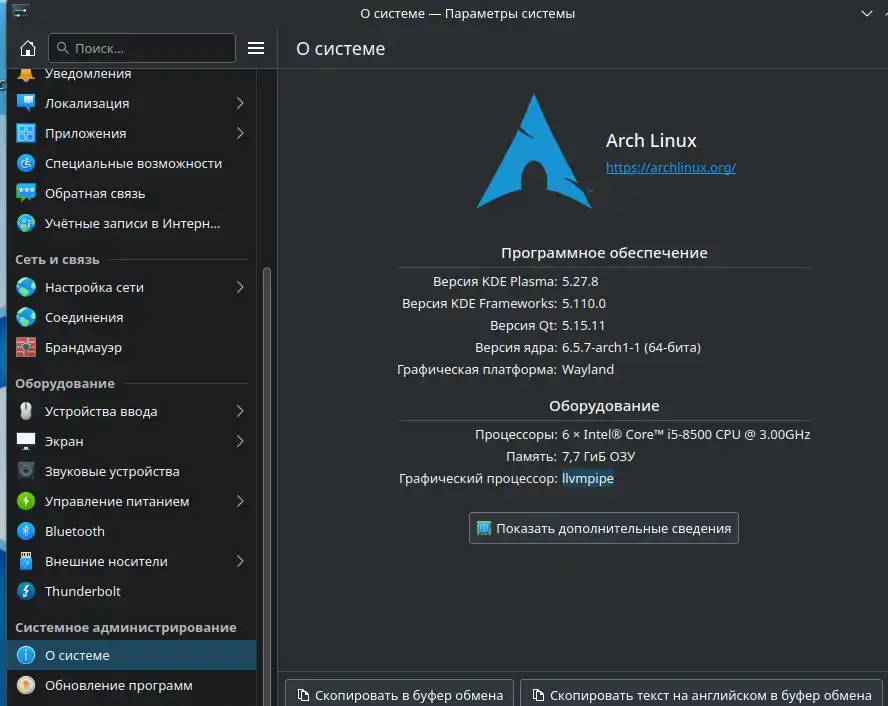888x706 pixels.
Task: Expand the Экран submenu arrow
Action: [x=240, y=441]
